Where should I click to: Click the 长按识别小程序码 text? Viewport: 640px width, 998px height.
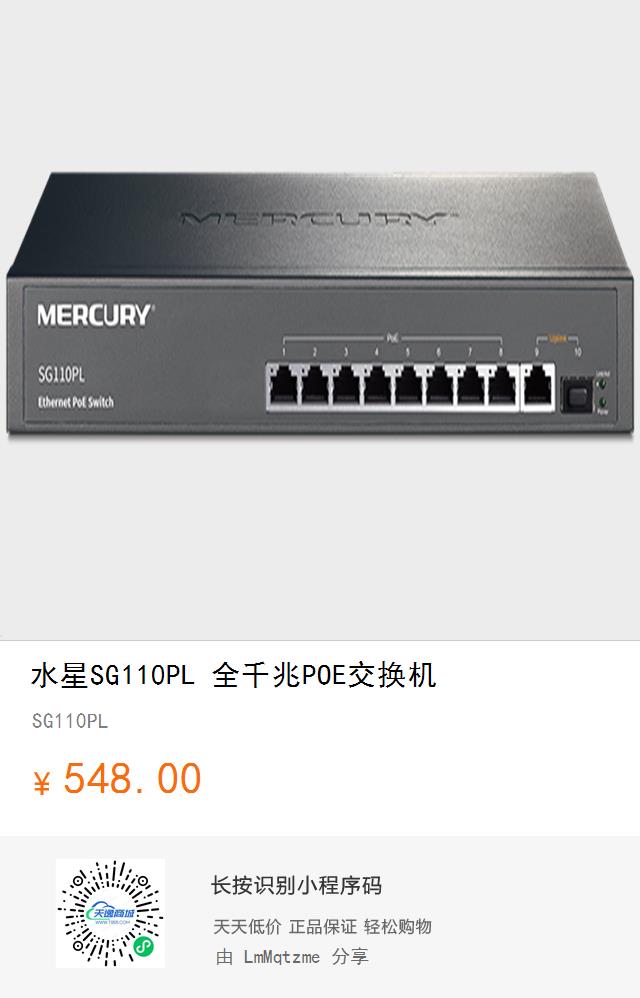[x=296, y=885]
